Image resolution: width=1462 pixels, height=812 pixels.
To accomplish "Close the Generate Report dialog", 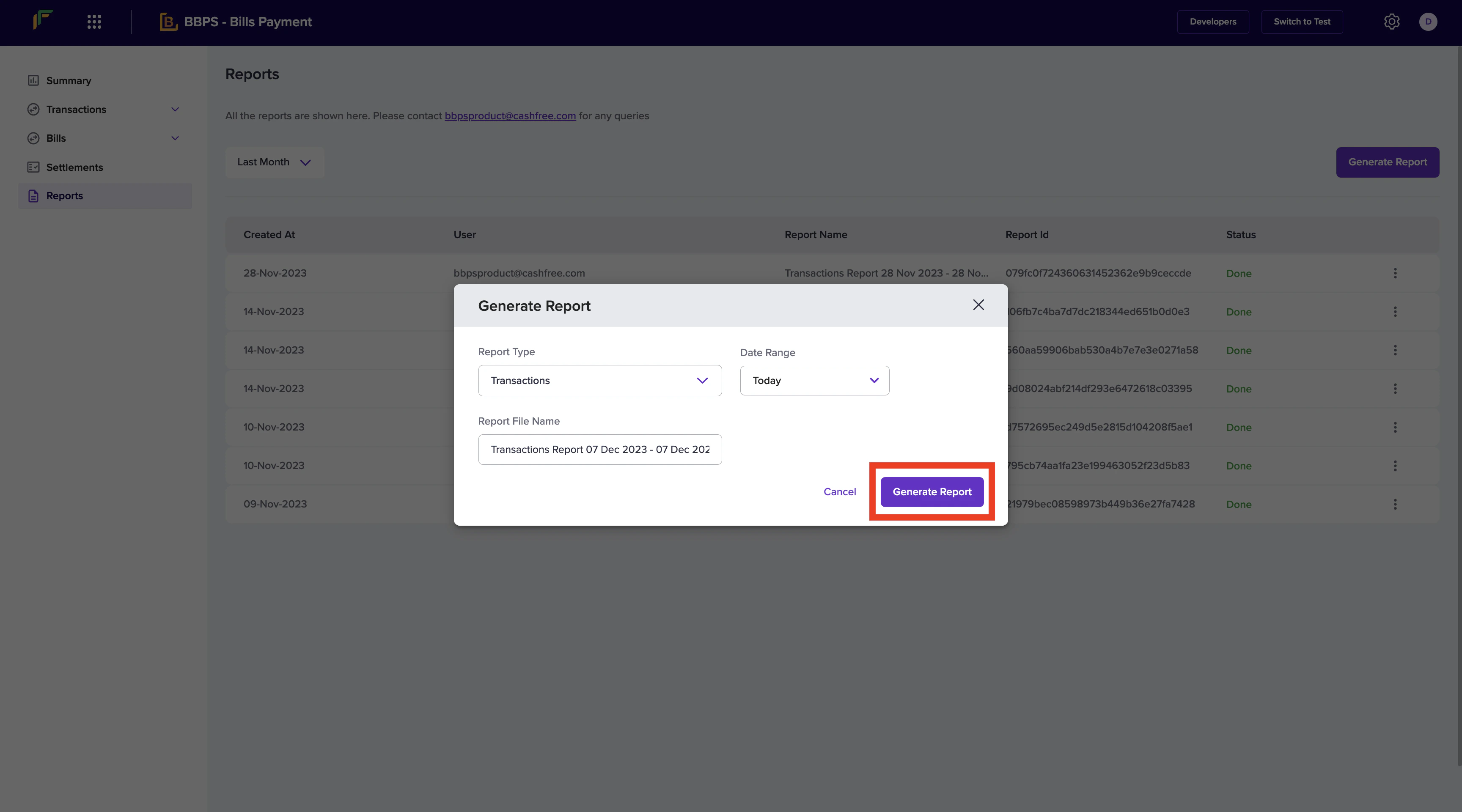I will (x=978, y=305).
